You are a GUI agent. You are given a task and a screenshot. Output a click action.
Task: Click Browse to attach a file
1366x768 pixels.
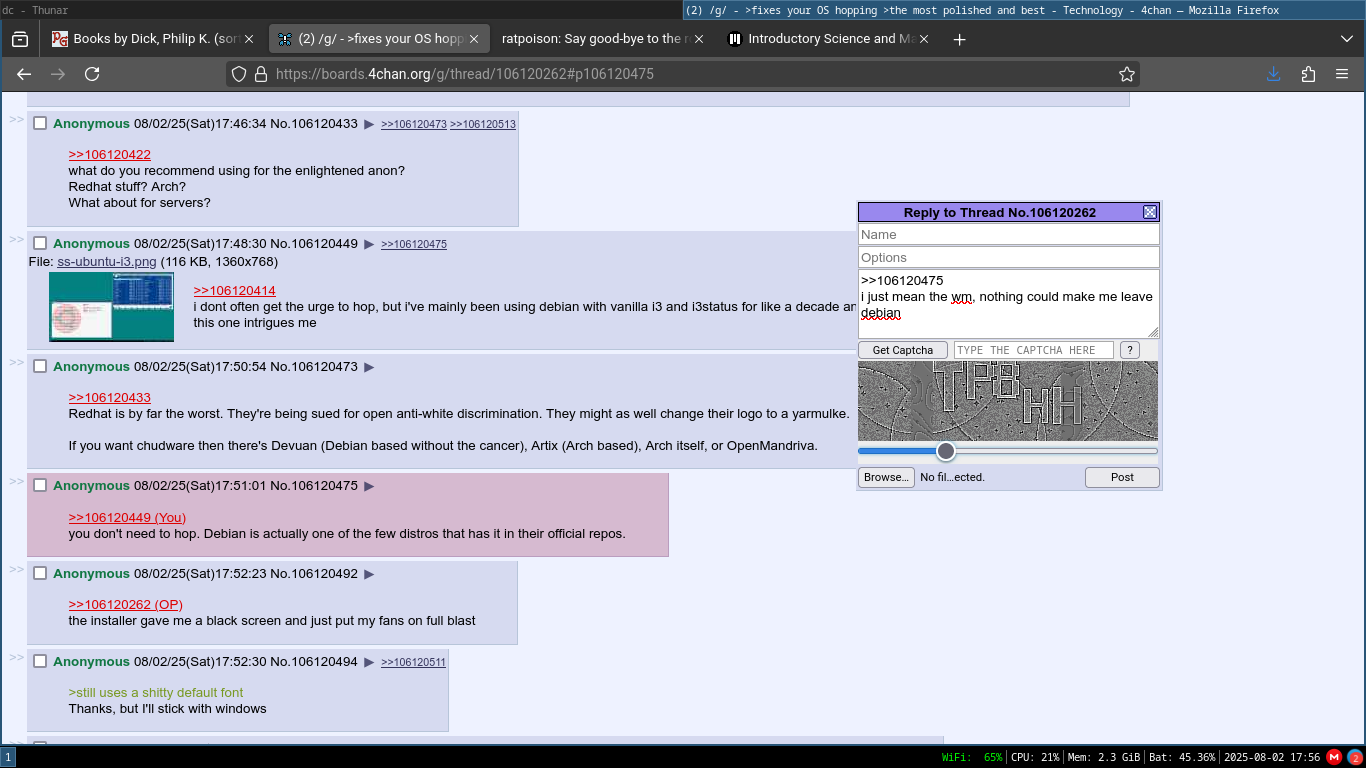[x=886, y=477]
